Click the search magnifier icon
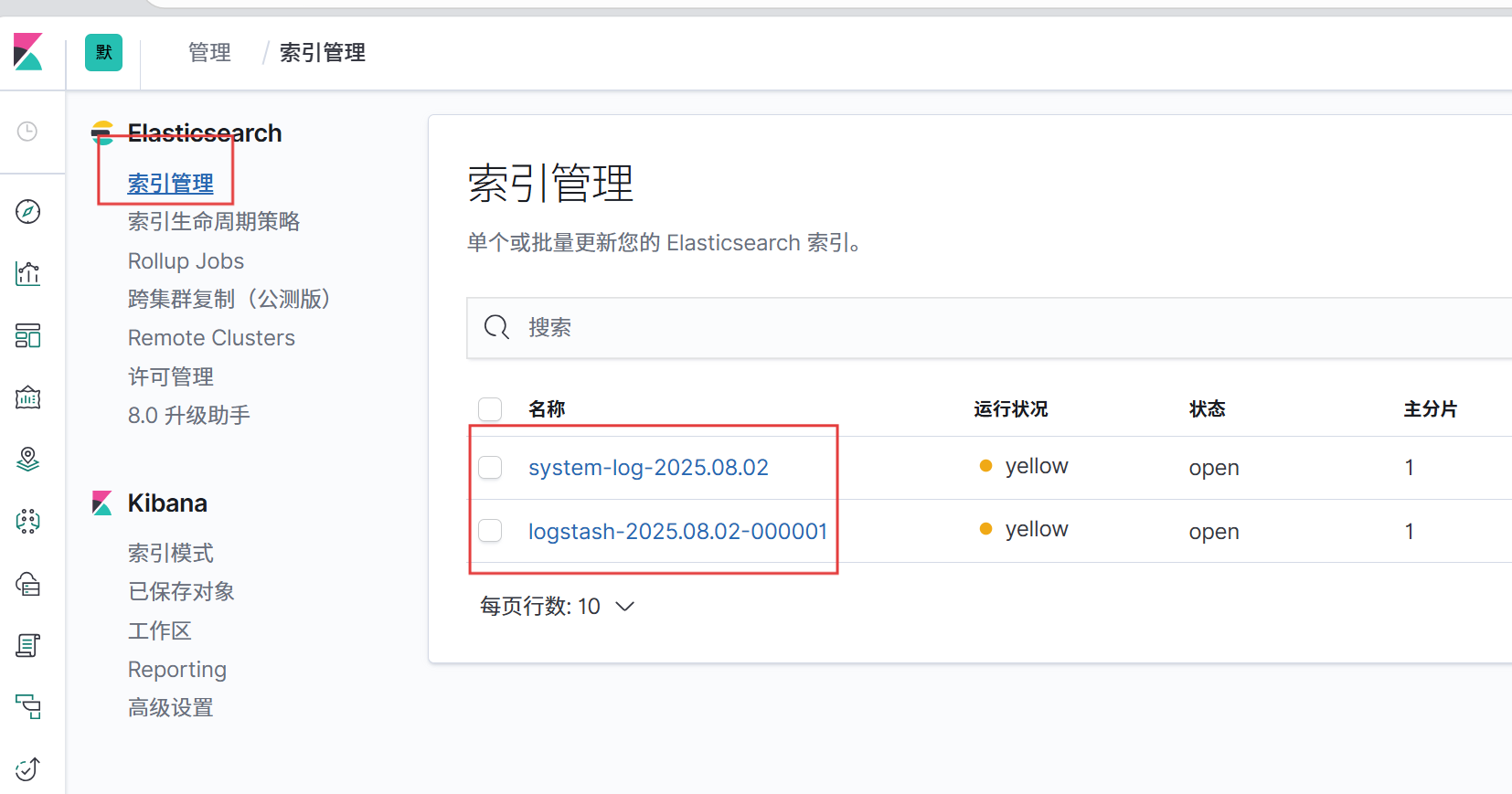The width and height of the screenshot is (1512, 794). [496, 327]
